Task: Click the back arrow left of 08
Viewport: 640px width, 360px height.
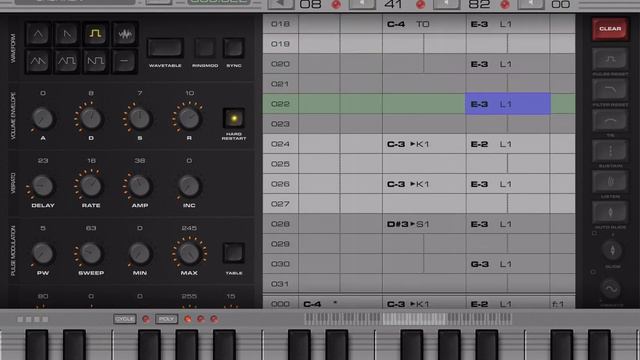Action: (x=281, y=4)
